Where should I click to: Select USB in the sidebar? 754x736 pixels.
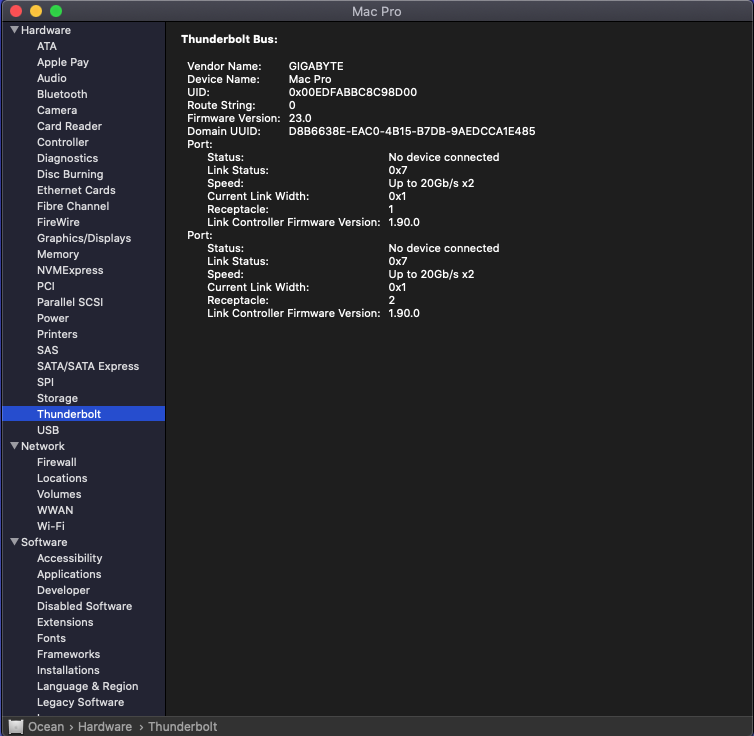pyautogui.click(x=48, y=430)
